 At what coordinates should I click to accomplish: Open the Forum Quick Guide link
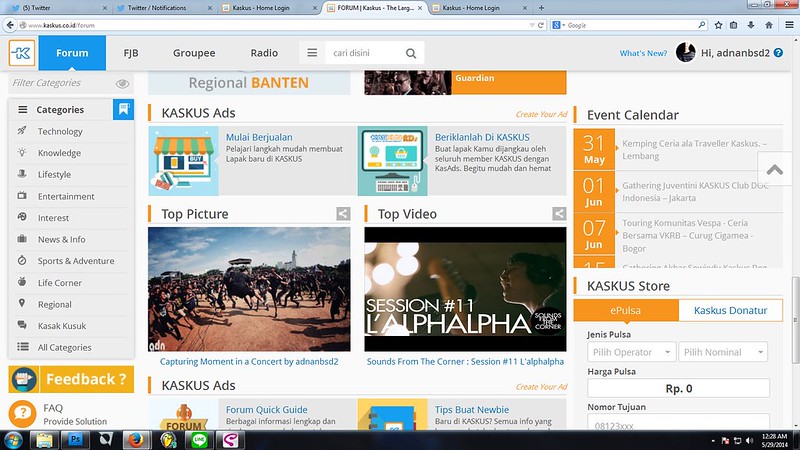(266, 409)
